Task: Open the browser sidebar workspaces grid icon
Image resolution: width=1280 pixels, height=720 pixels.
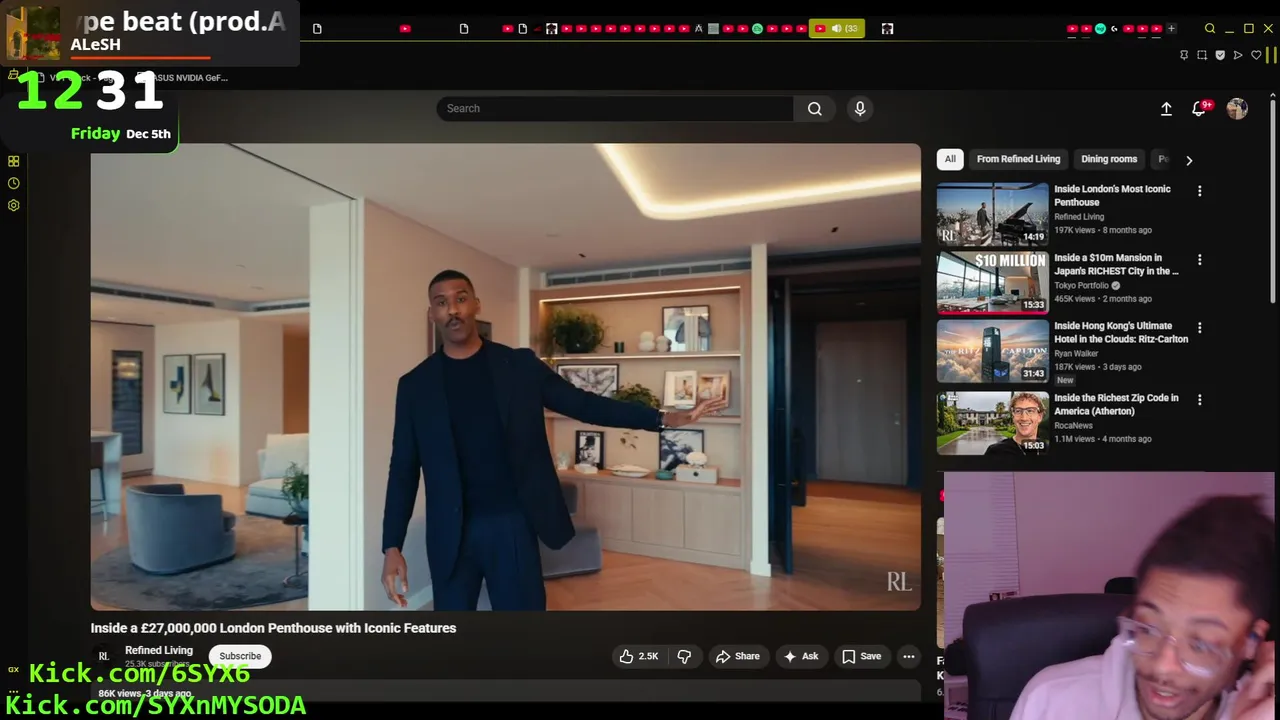Action: point(14,161)
